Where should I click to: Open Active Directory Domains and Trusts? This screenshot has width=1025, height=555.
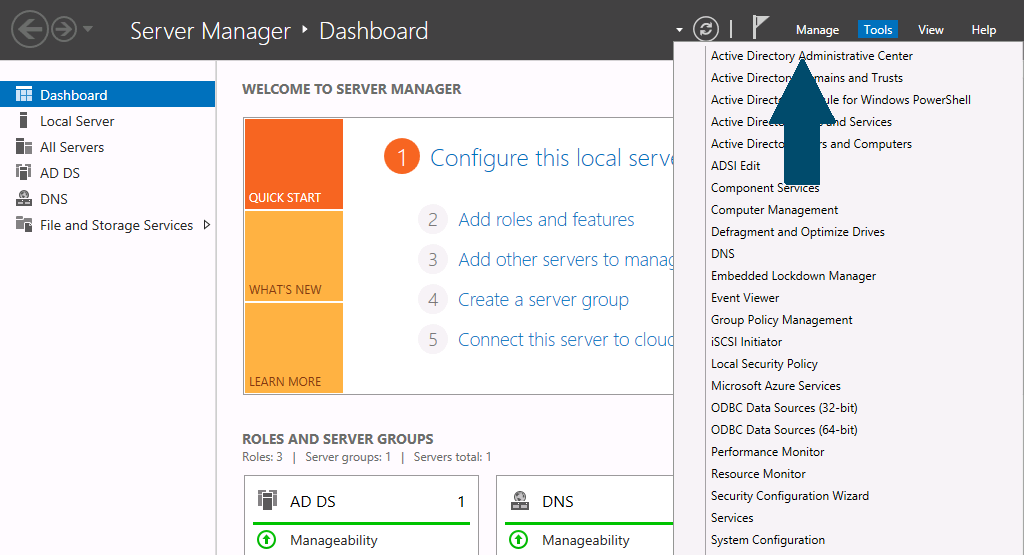tap(807, 78)
